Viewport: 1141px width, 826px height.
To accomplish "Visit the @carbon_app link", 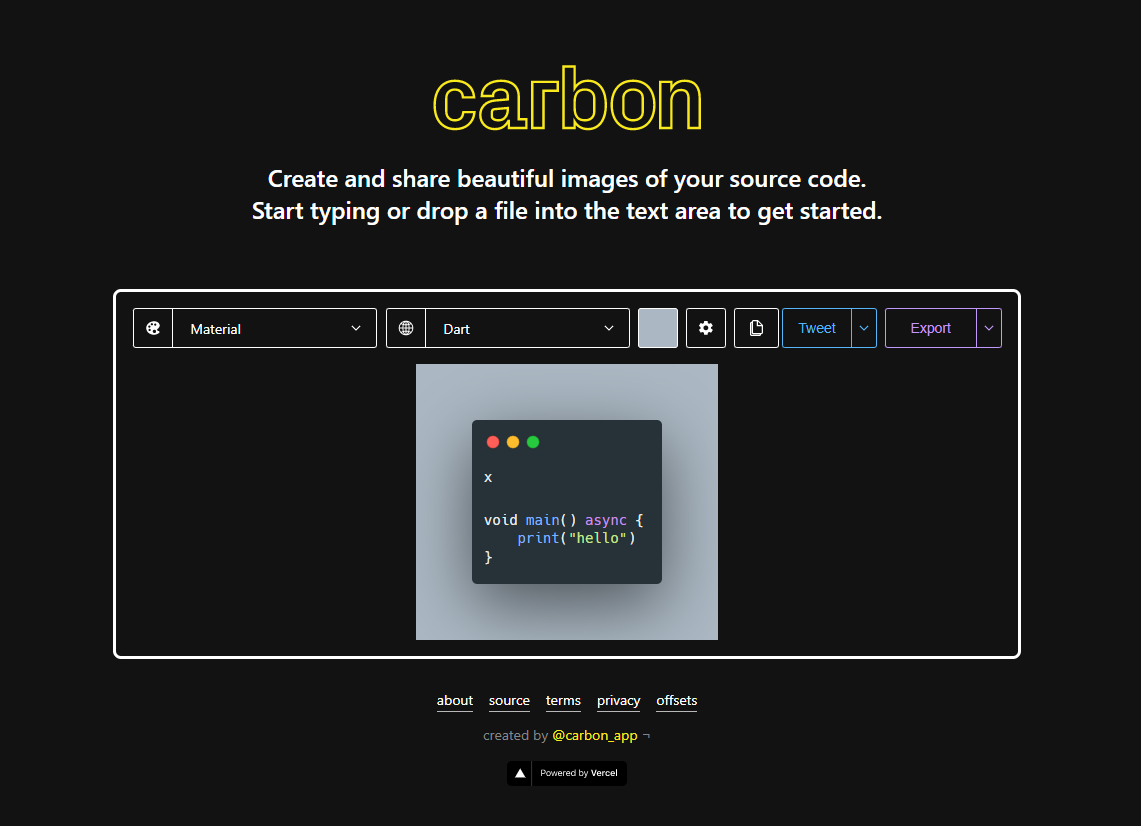I will 595,736.
